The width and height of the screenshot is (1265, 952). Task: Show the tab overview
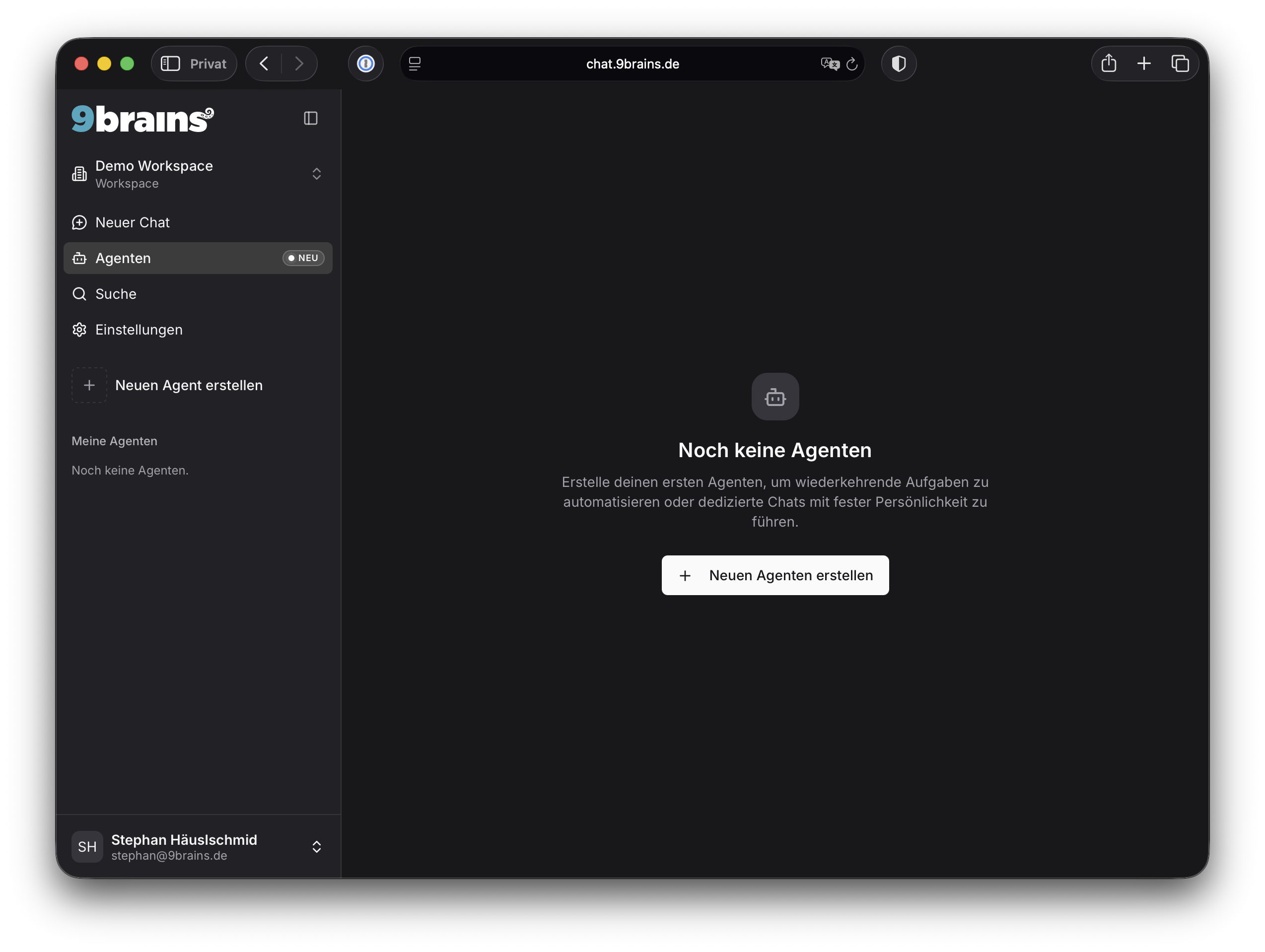[1181, 64]
